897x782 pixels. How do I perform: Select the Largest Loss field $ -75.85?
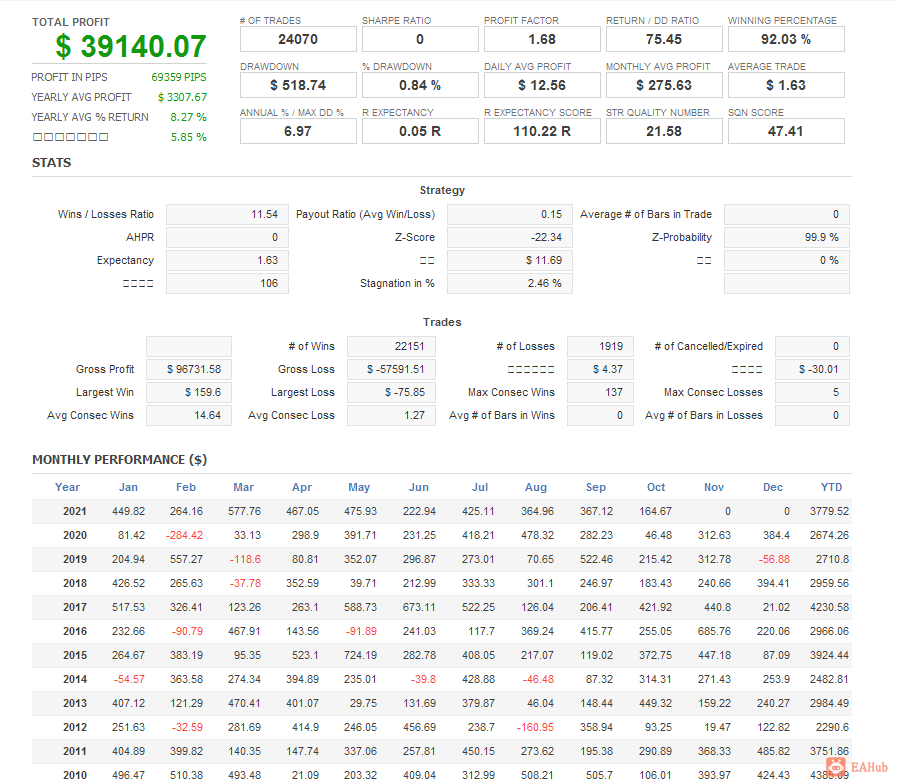point(391,392)
